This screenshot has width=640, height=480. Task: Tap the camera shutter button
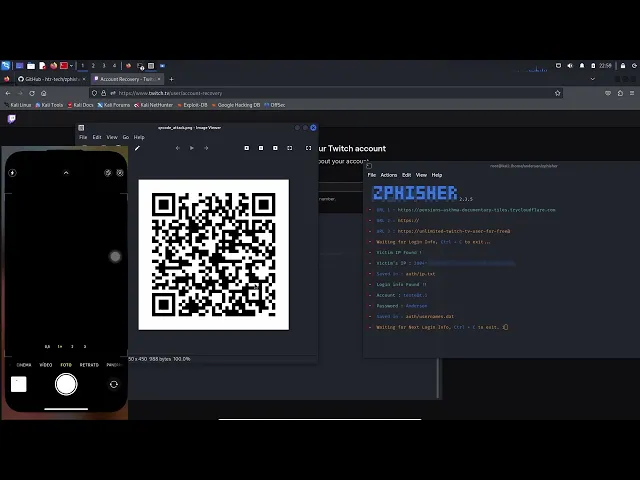[x=66, y=384]
